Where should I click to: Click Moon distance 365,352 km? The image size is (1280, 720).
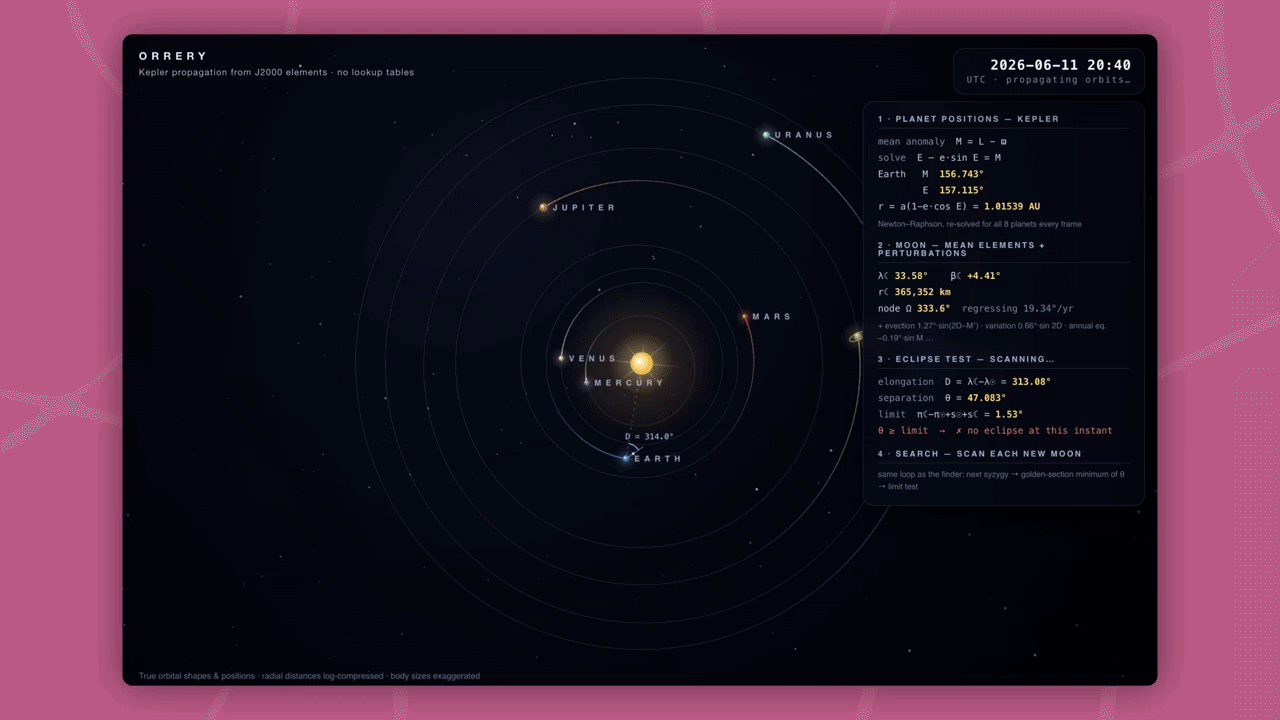922,292
